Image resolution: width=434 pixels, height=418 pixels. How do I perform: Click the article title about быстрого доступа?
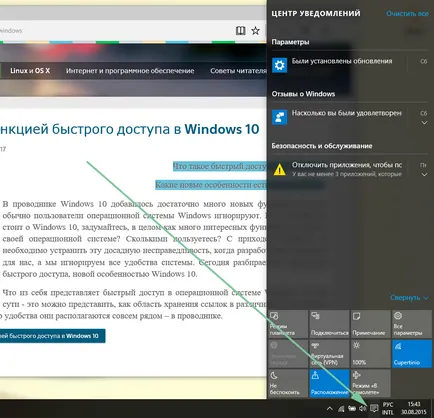click(129, 129)
